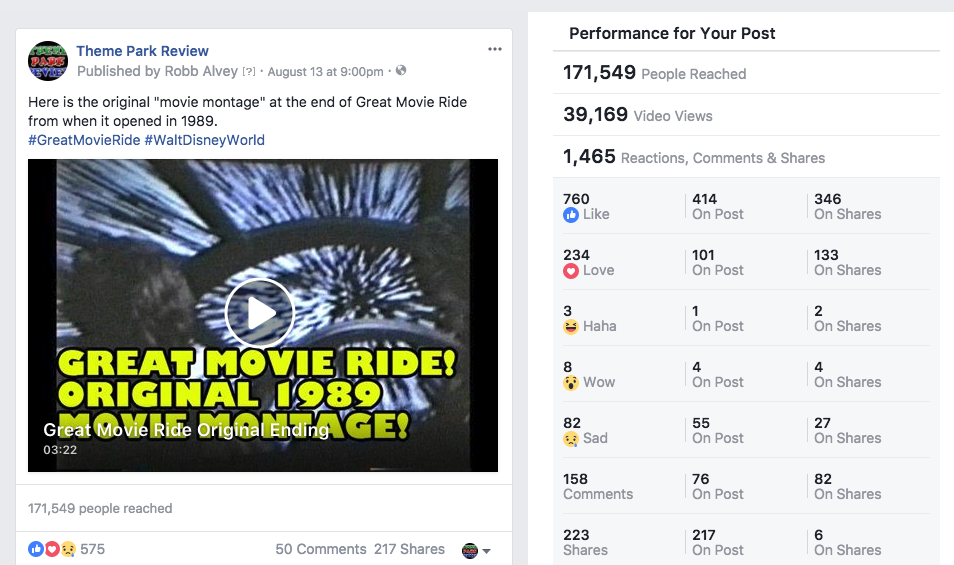954x565 pixels.
Task: Click the 346 On Shares likes value
Action: point(848,207)
